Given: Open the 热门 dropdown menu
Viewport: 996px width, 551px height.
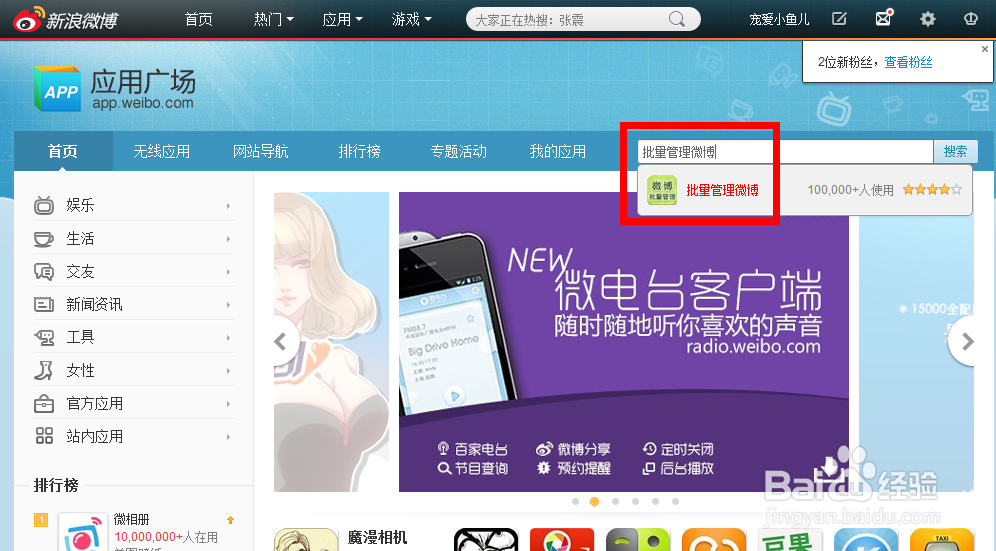Looking at the screenshot, I should coord(274,19).
